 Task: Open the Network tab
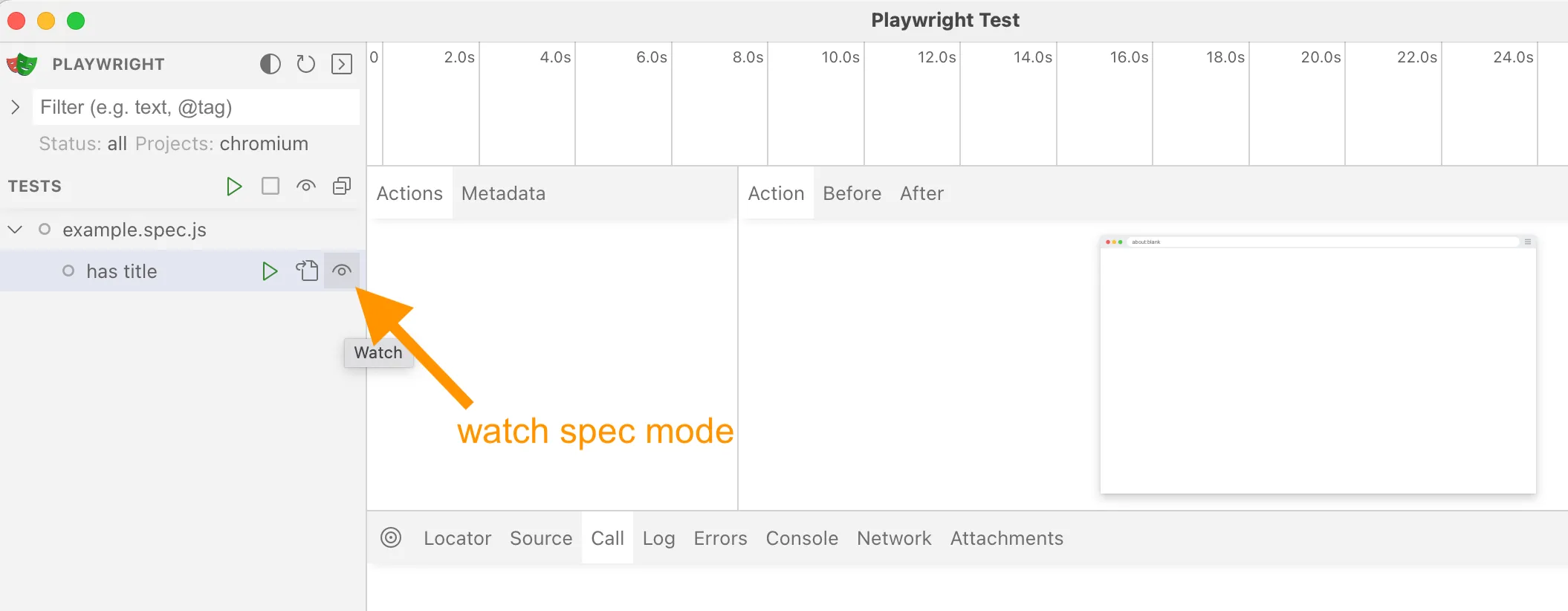tap(893, 538)
